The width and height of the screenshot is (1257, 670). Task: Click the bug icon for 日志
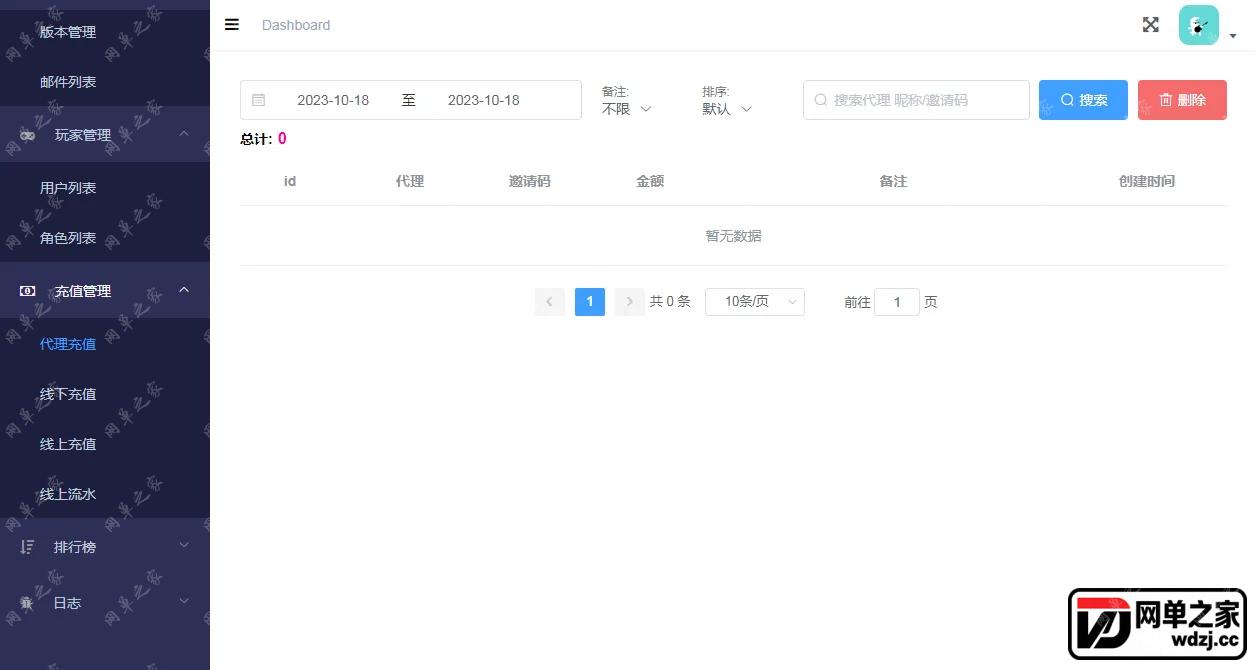point(27,603)
